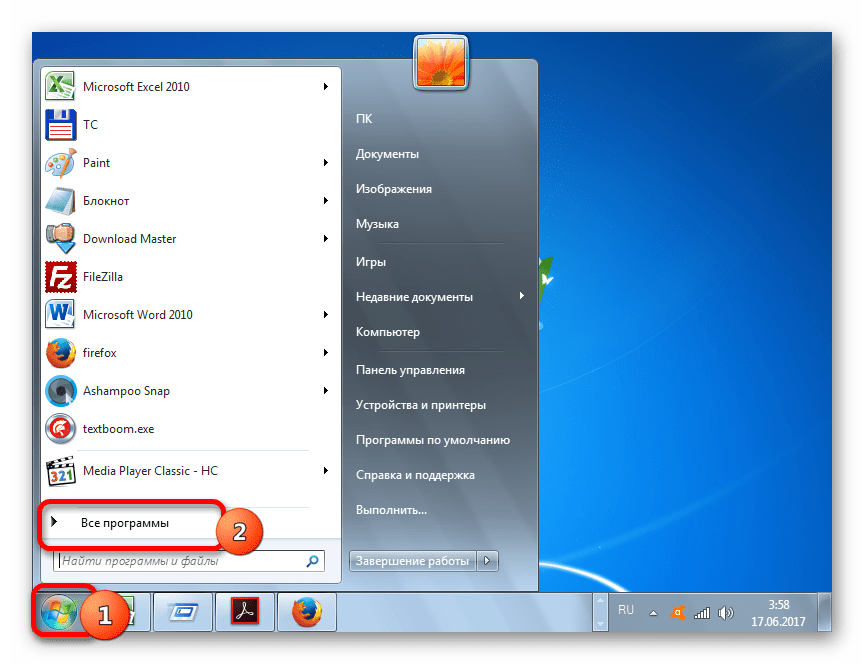Select the Microsoft Word 2010 label
Image resolution: width=864 pixels, height=664 pixels.
138,315
